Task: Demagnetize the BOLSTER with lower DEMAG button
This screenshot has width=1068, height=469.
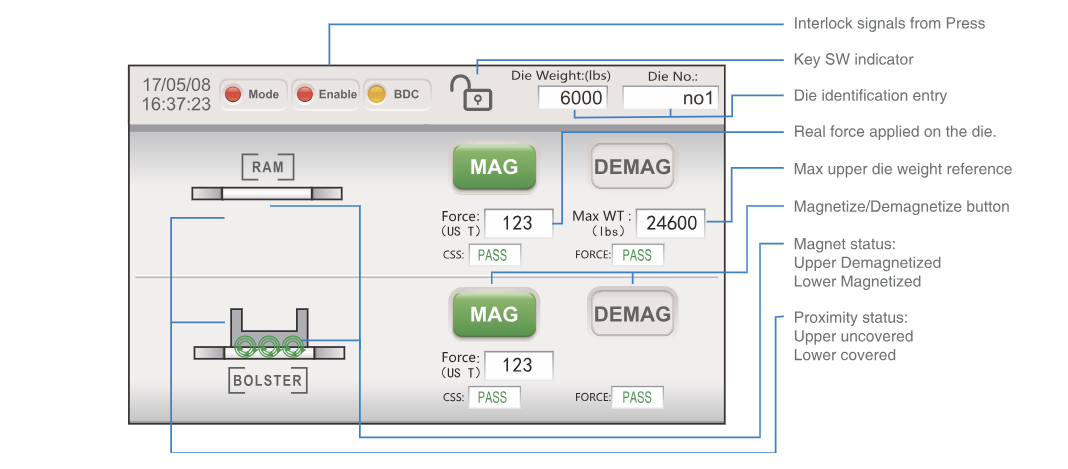Action: [x=633, y=314]
